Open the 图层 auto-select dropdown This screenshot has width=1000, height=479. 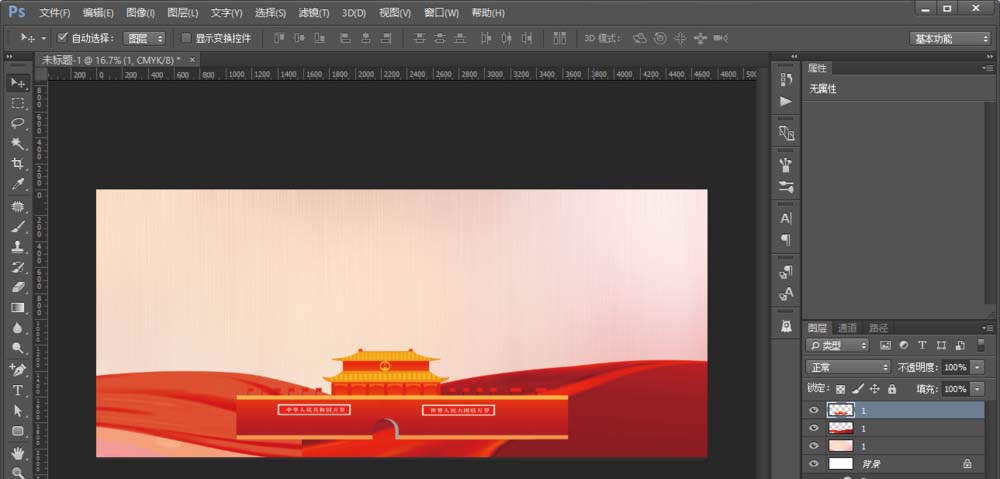point(144,38)
